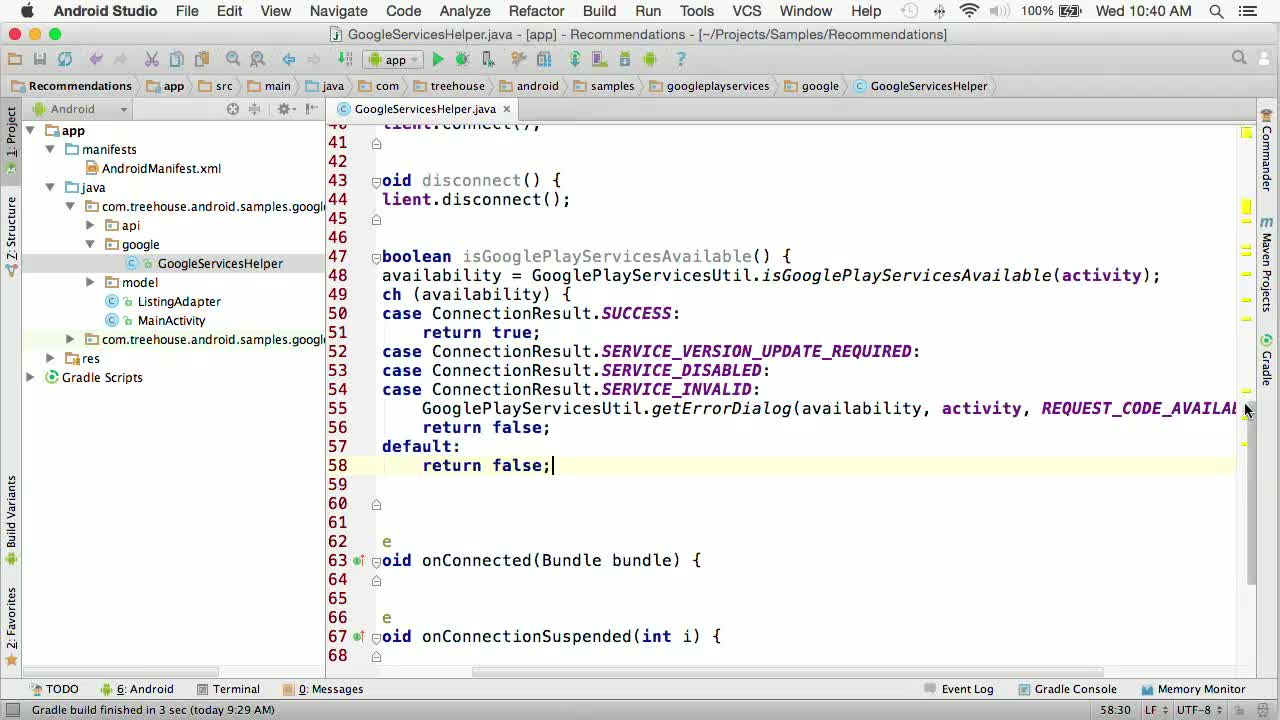Expand Gradle Scripts node

coord(30,377)
